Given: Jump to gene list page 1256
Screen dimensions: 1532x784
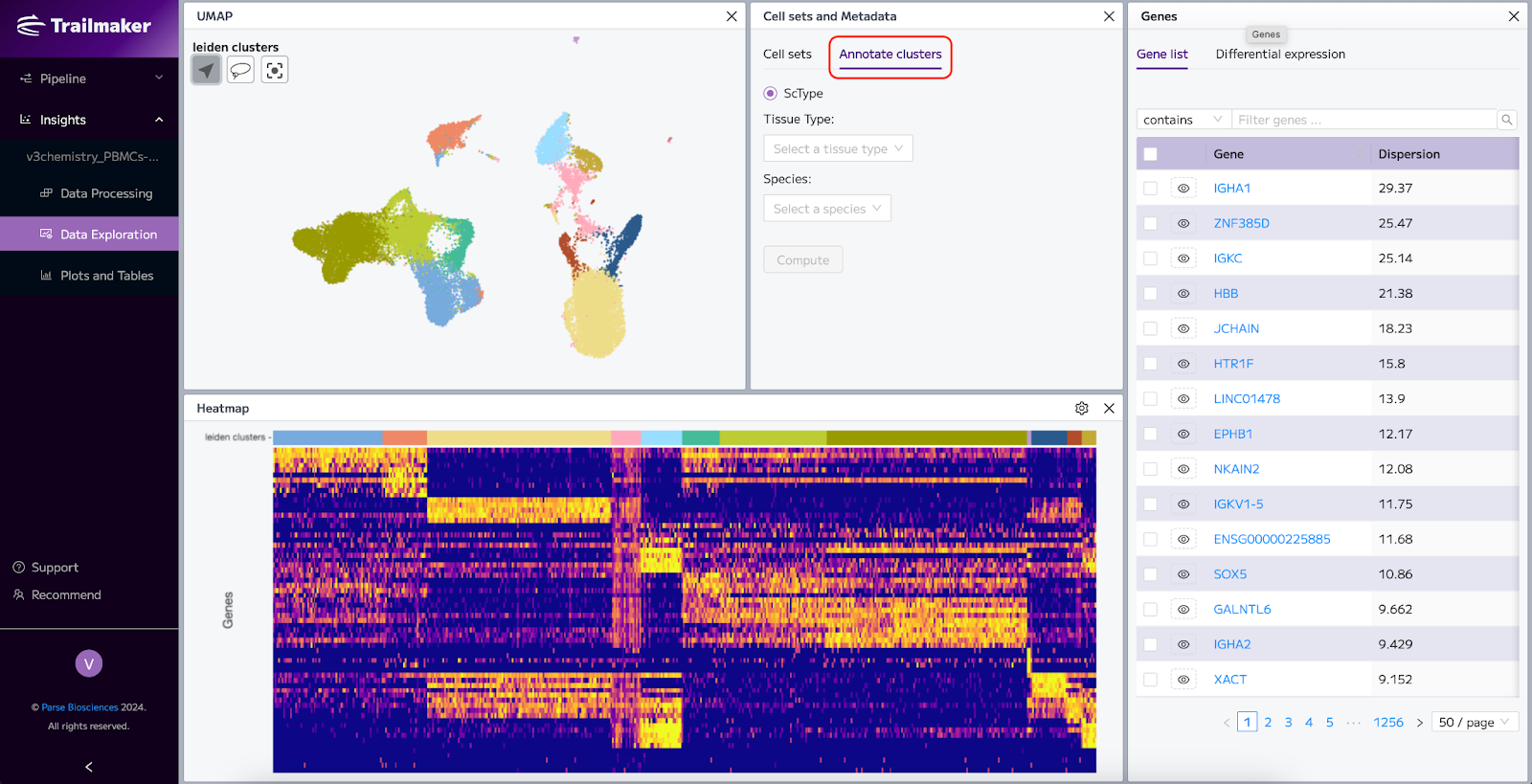Looking at the screenshot, I should 1388,723.
